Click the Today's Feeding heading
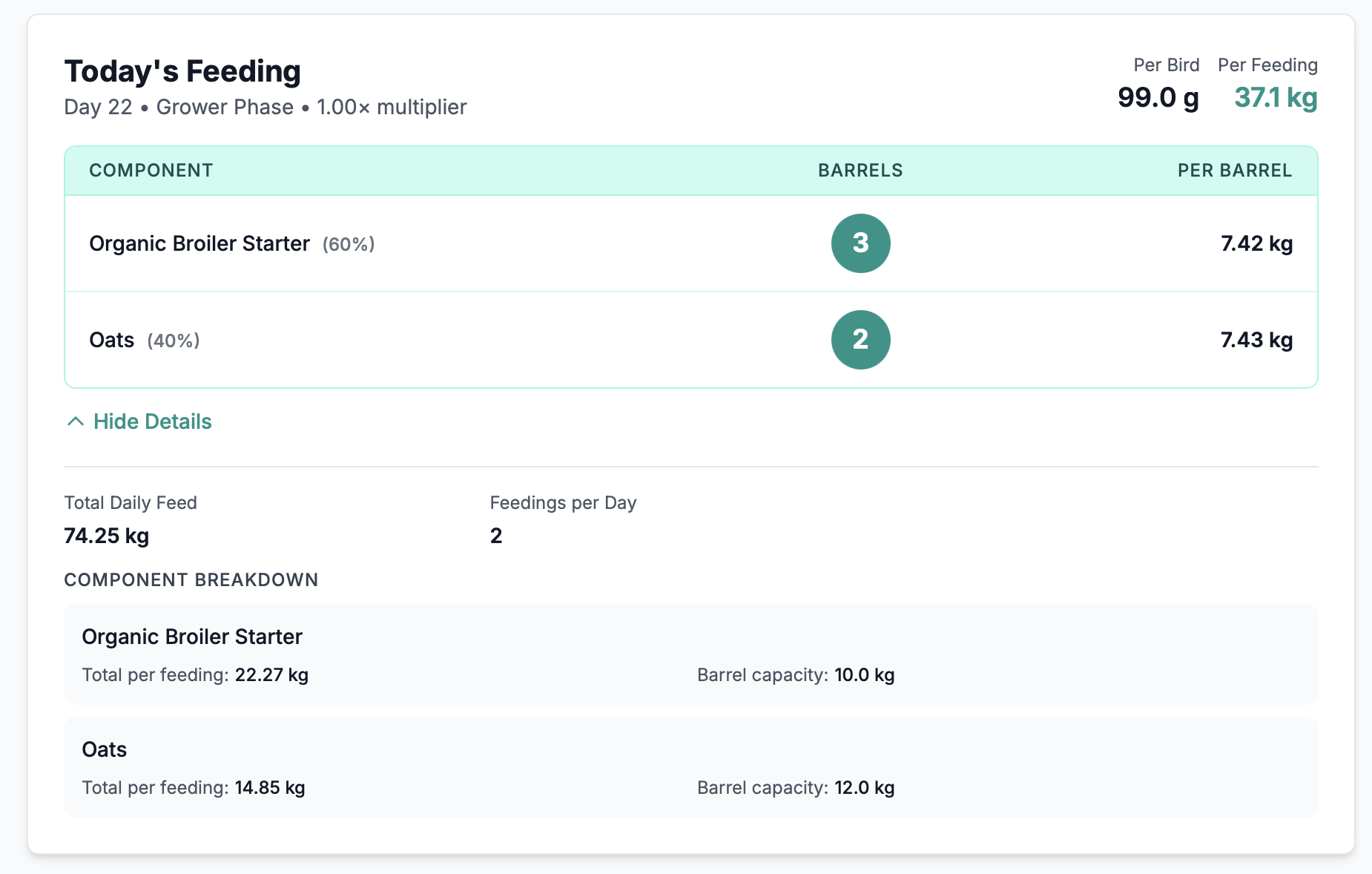 [182, 70]
